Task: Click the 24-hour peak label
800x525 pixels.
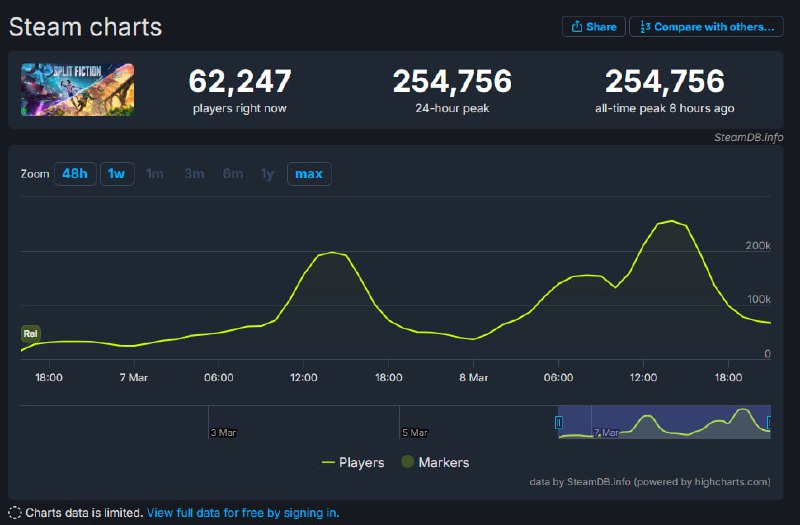Action: [x=452, y=108]
